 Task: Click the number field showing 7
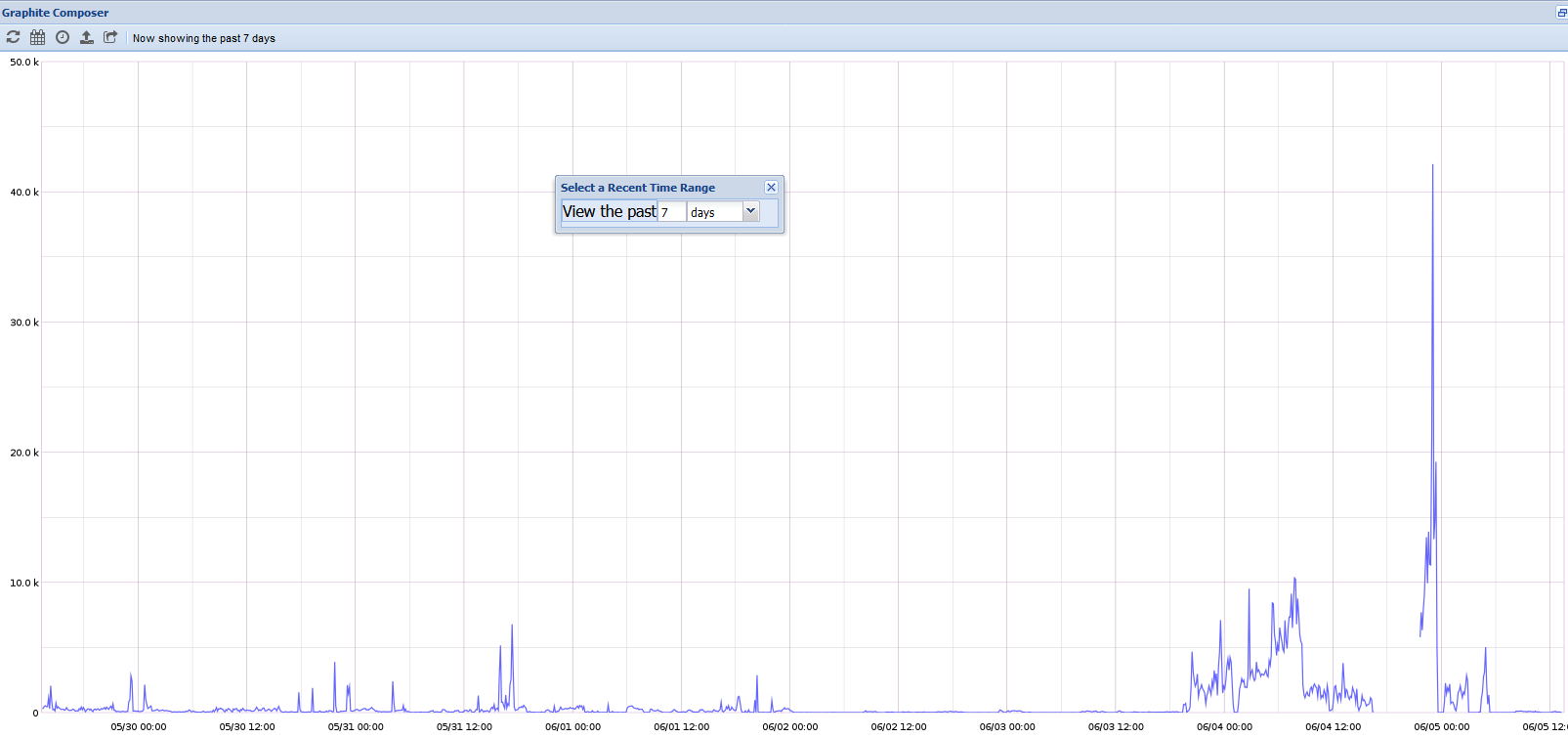671,212
